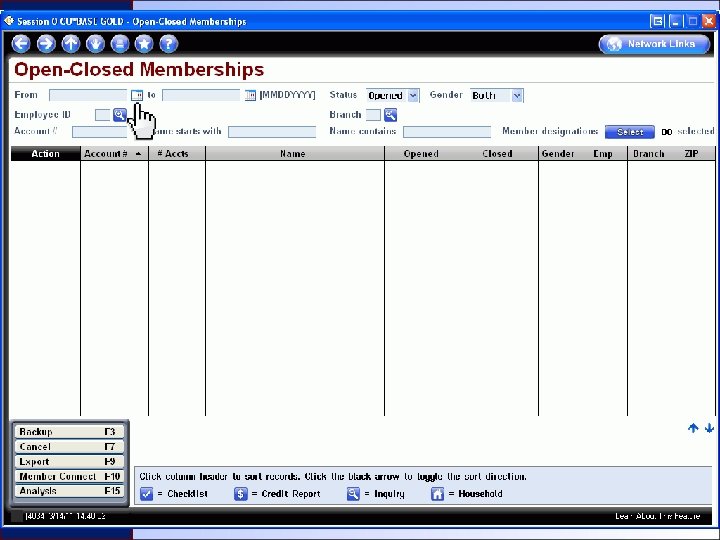Viewport: 720px width, 540px height.
Task: Sort by the Emp column header
Action: click(x=602, y=154)
